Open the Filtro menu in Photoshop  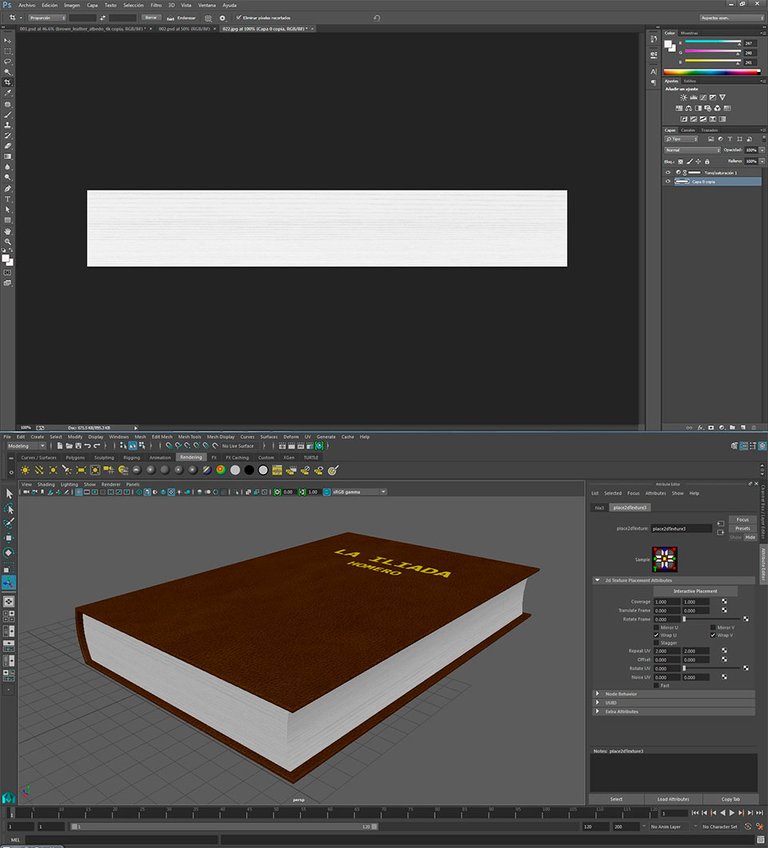click(157, 5)
